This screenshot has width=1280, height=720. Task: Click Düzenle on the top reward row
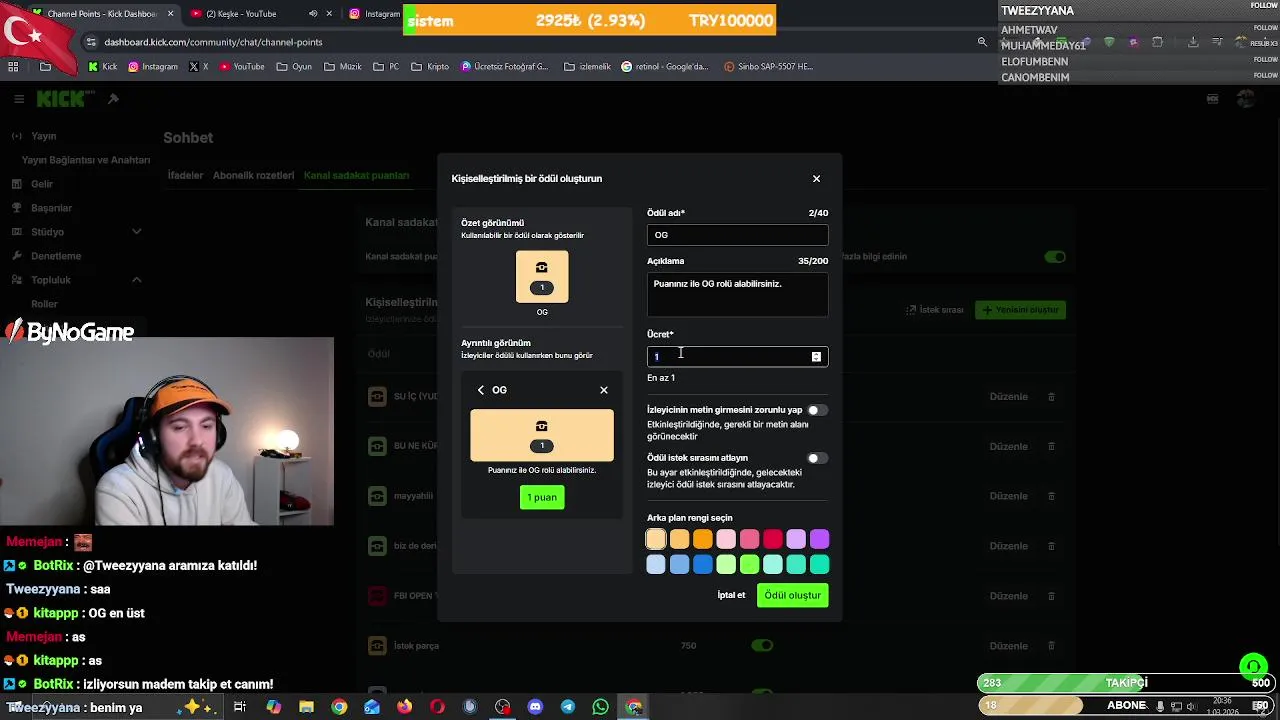(1008, 397)
